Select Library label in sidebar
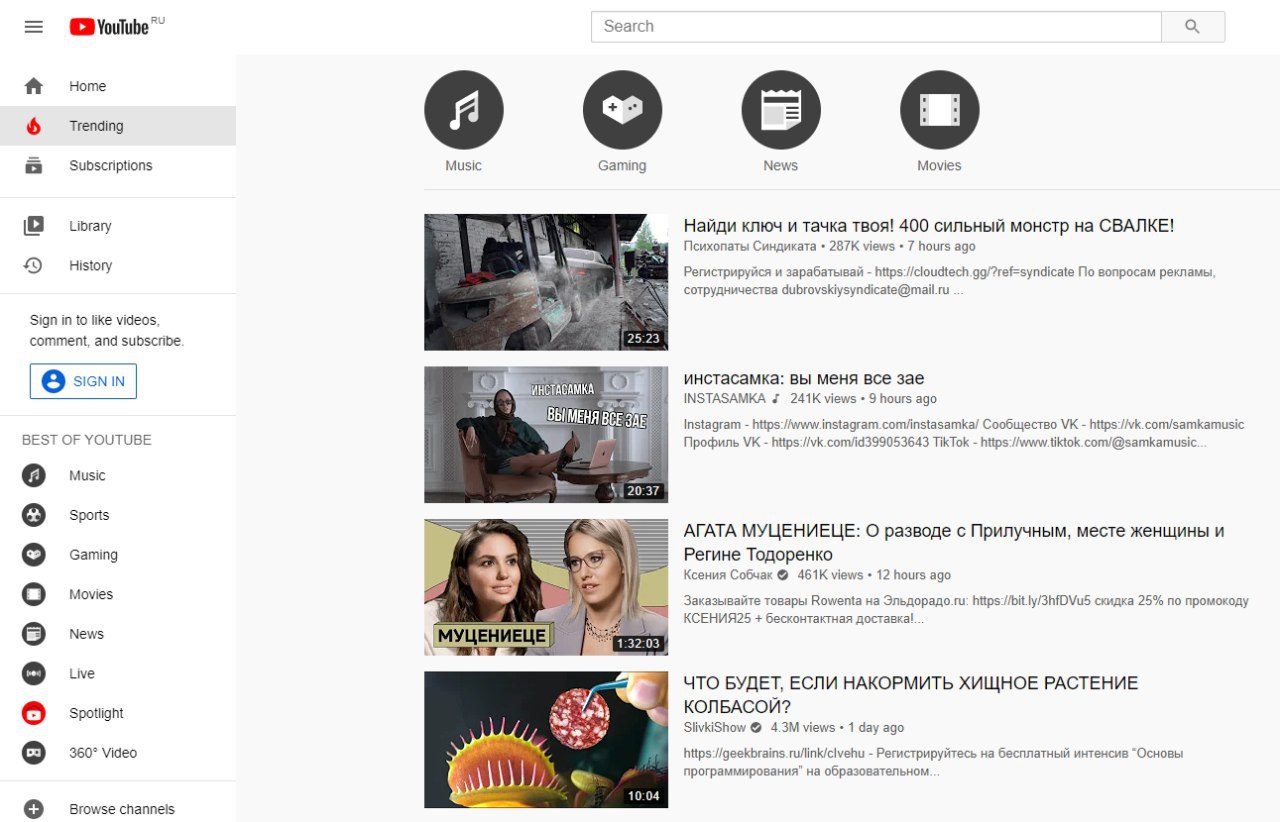This screenshot has width=1280, height=822. pos(90,226)
